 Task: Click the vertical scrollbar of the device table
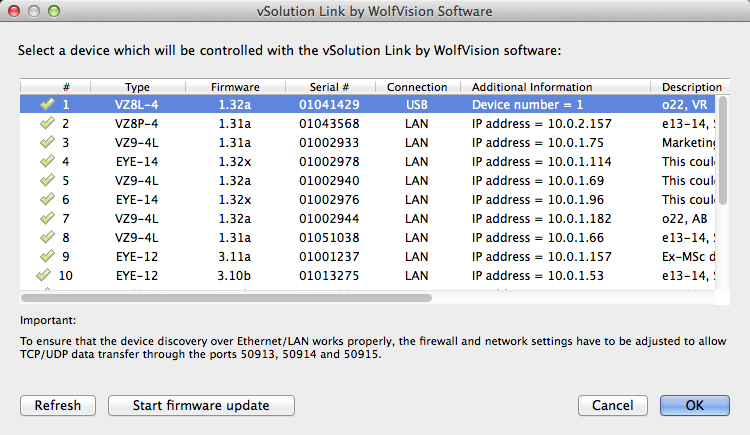click(723, 150)
